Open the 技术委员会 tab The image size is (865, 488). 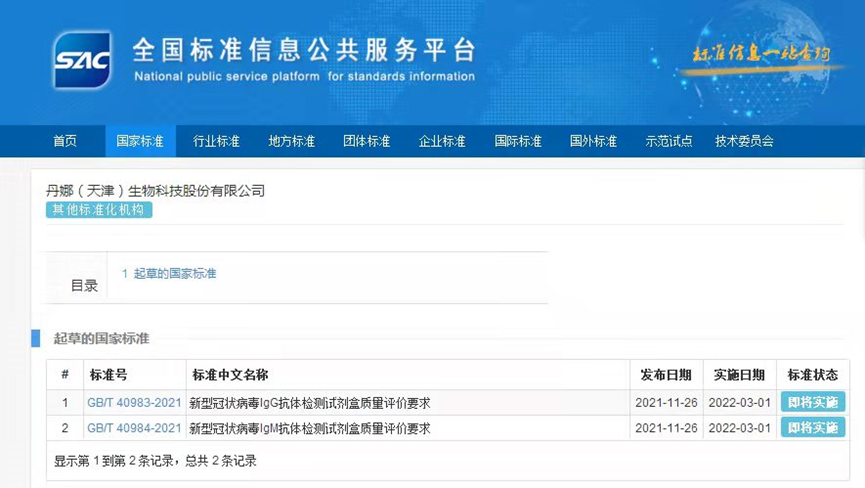[744, 141]
